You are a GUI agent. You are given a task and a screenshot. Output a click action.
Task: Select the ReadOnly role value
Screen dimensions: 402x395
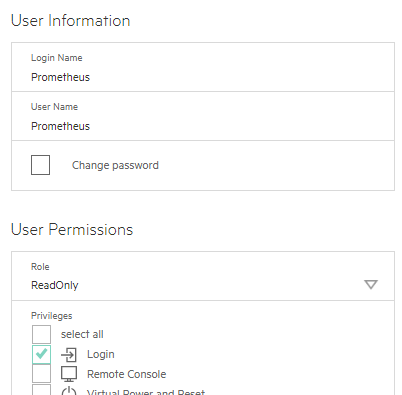point(55,285)
